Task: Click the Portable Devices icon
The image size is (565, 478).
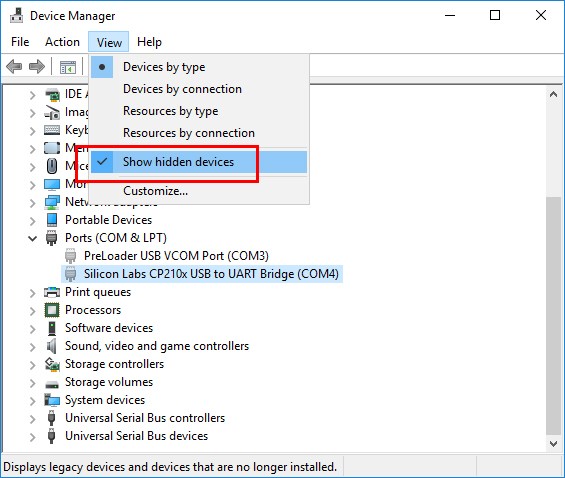Action: (x=52, y=220)
